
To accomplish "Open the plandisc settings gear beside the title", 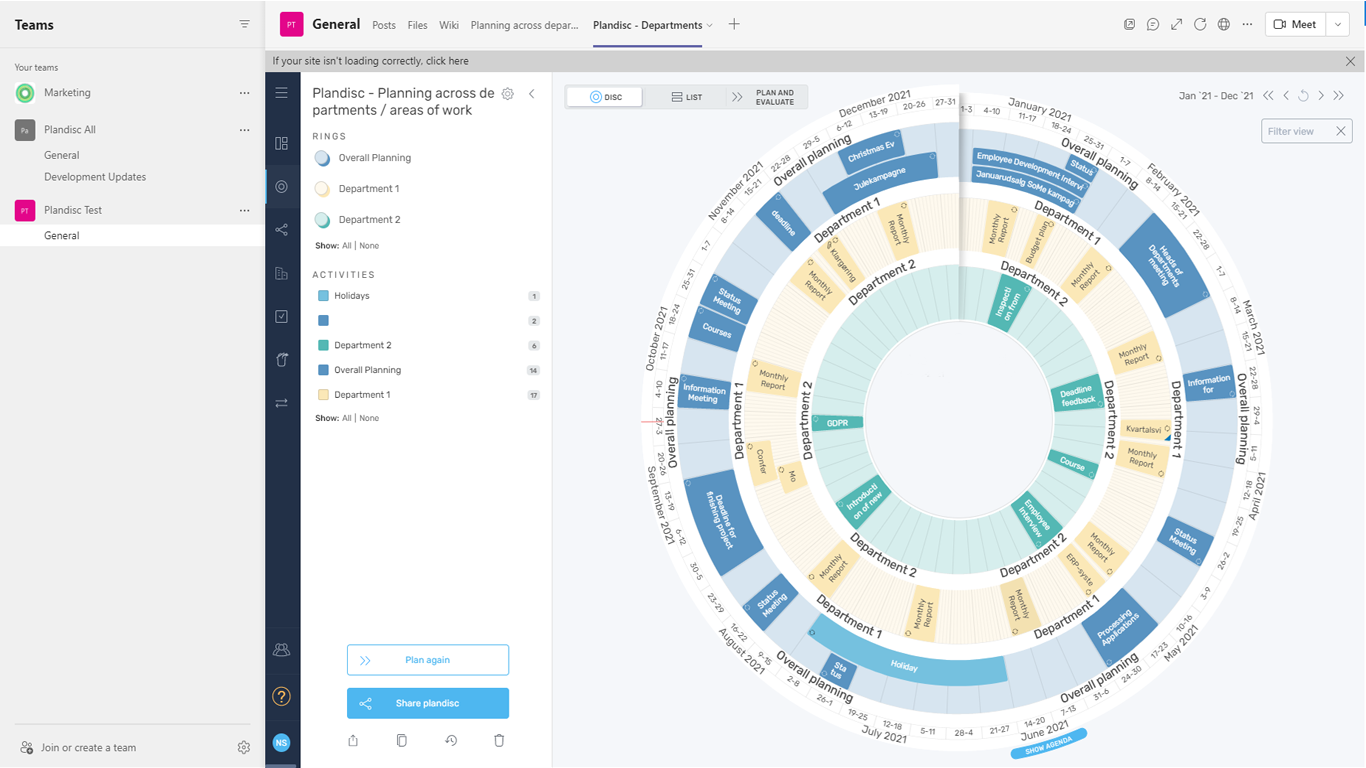I will [508, 94].
